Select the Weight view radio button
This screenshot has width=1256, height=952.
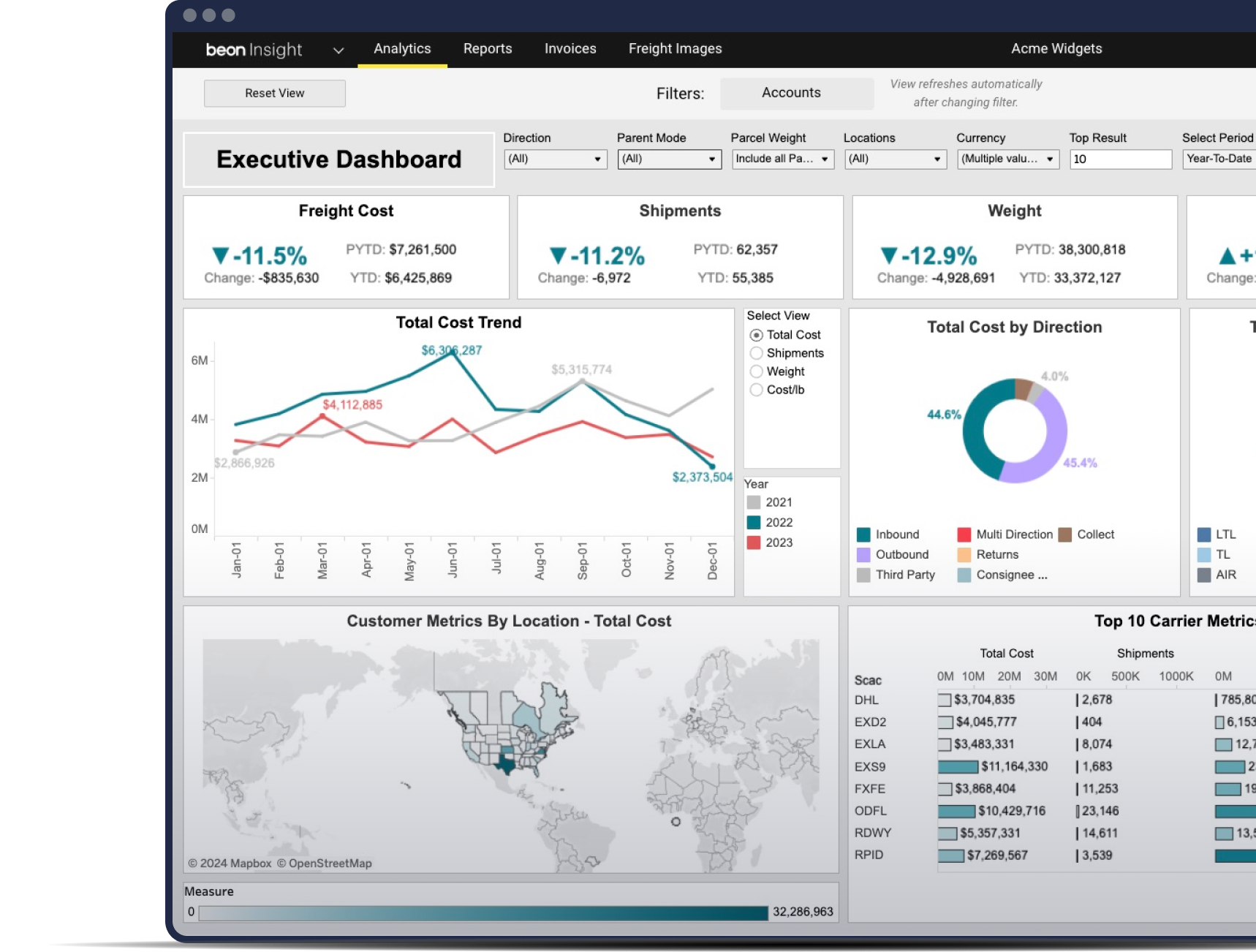pyautogui.click(x=757, y=371)
